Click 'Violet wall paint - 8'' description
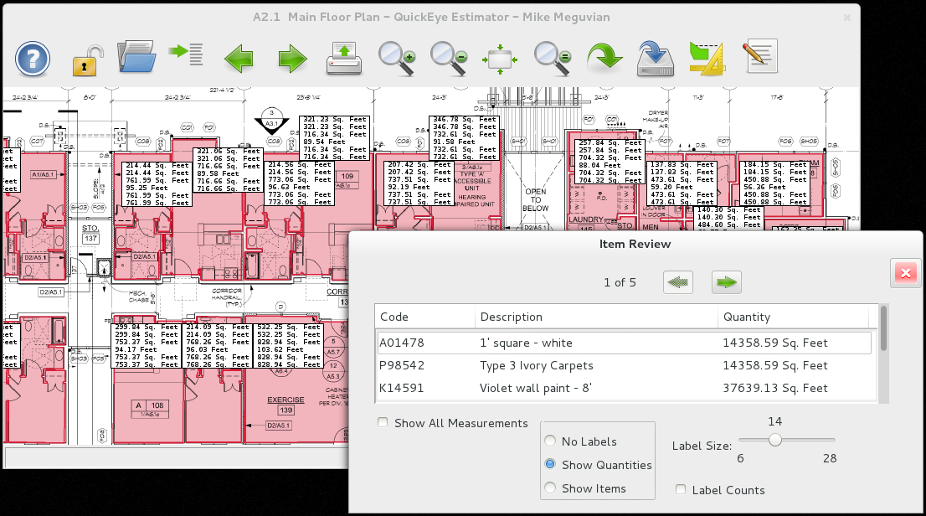The height and width of the screenshot is (516, 926). tap(536, 388)
